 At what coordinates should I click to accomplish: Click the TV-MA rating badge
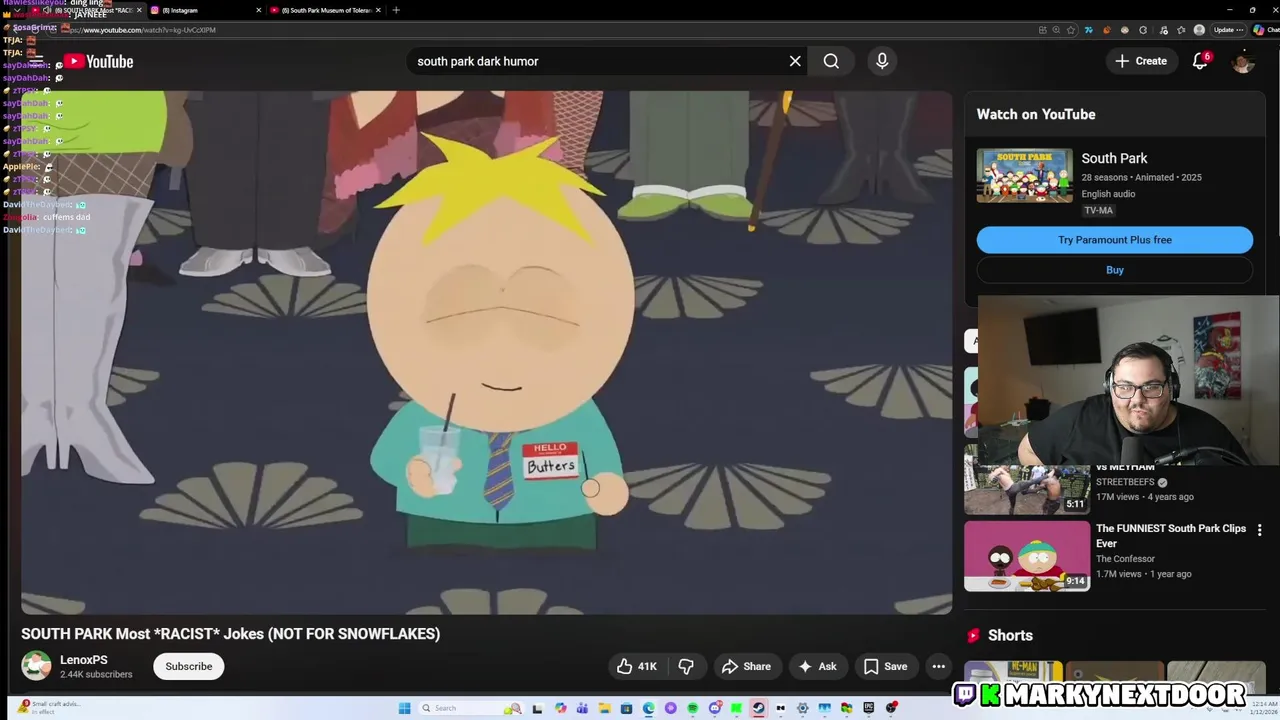tap(1098, 210)
